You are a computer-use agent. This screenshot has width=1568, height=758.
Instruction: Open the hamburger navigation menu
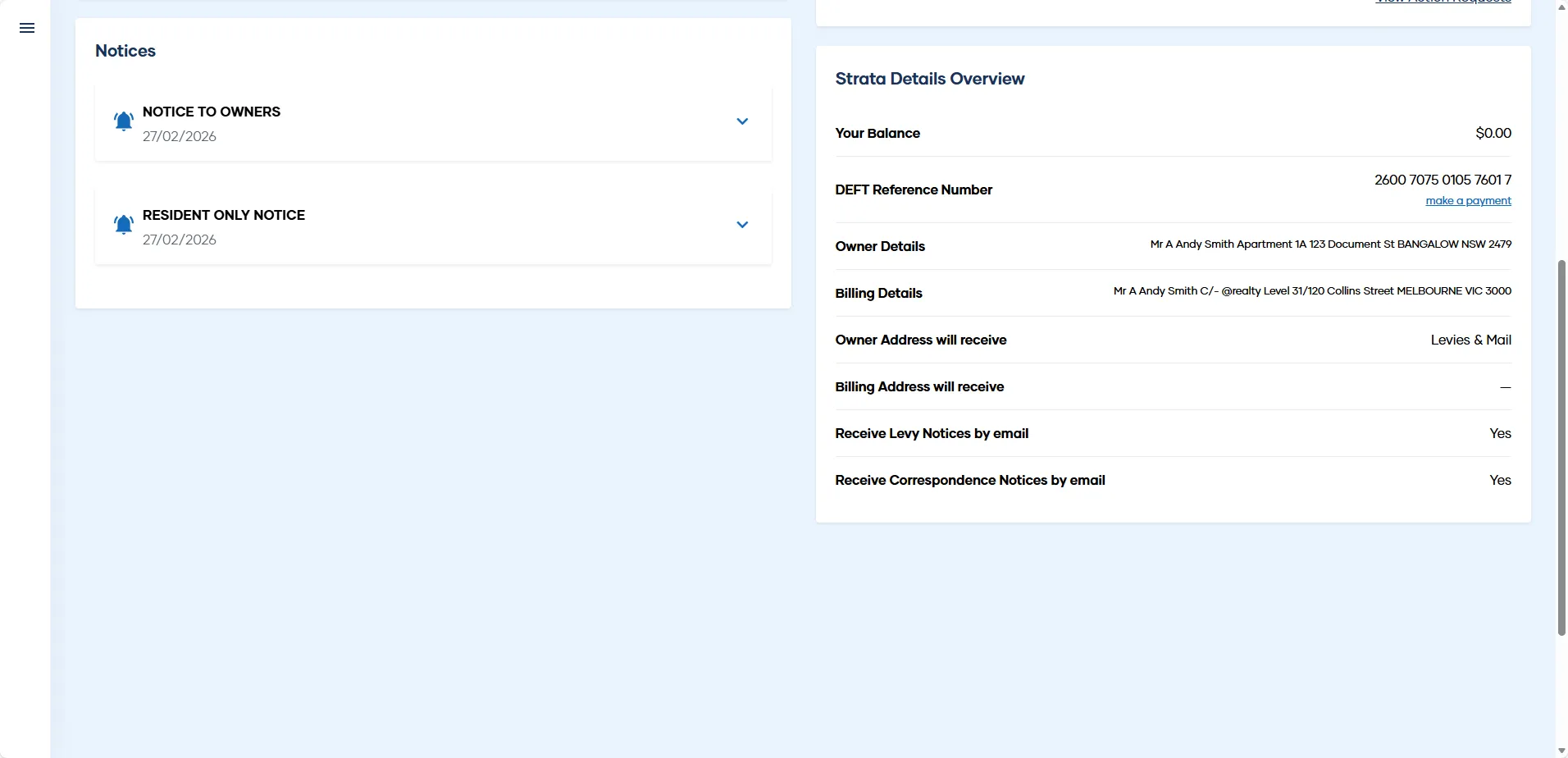(27, 28)
